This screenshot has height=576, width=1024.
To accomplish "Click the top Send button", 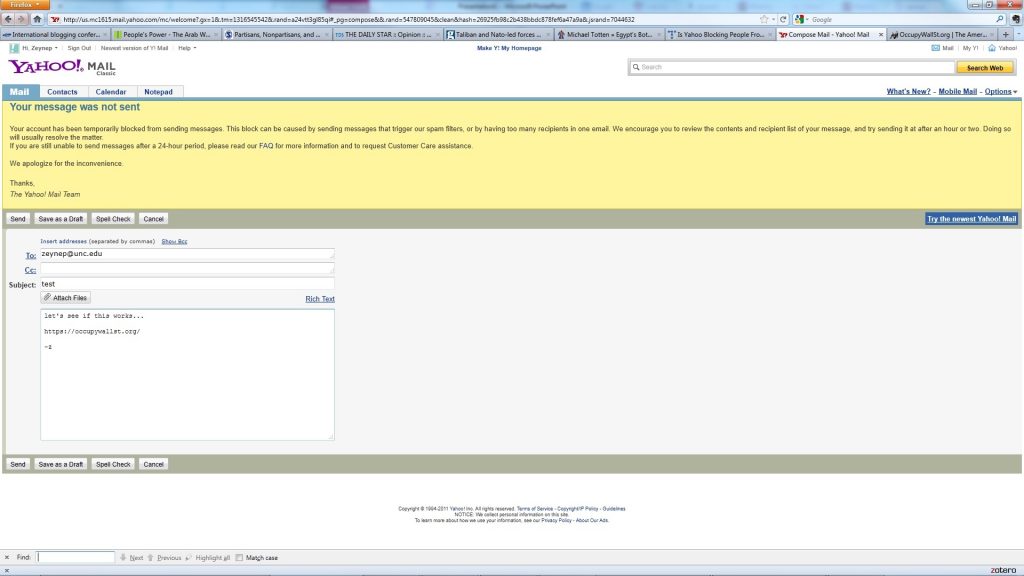I will (x=18, y=219).
